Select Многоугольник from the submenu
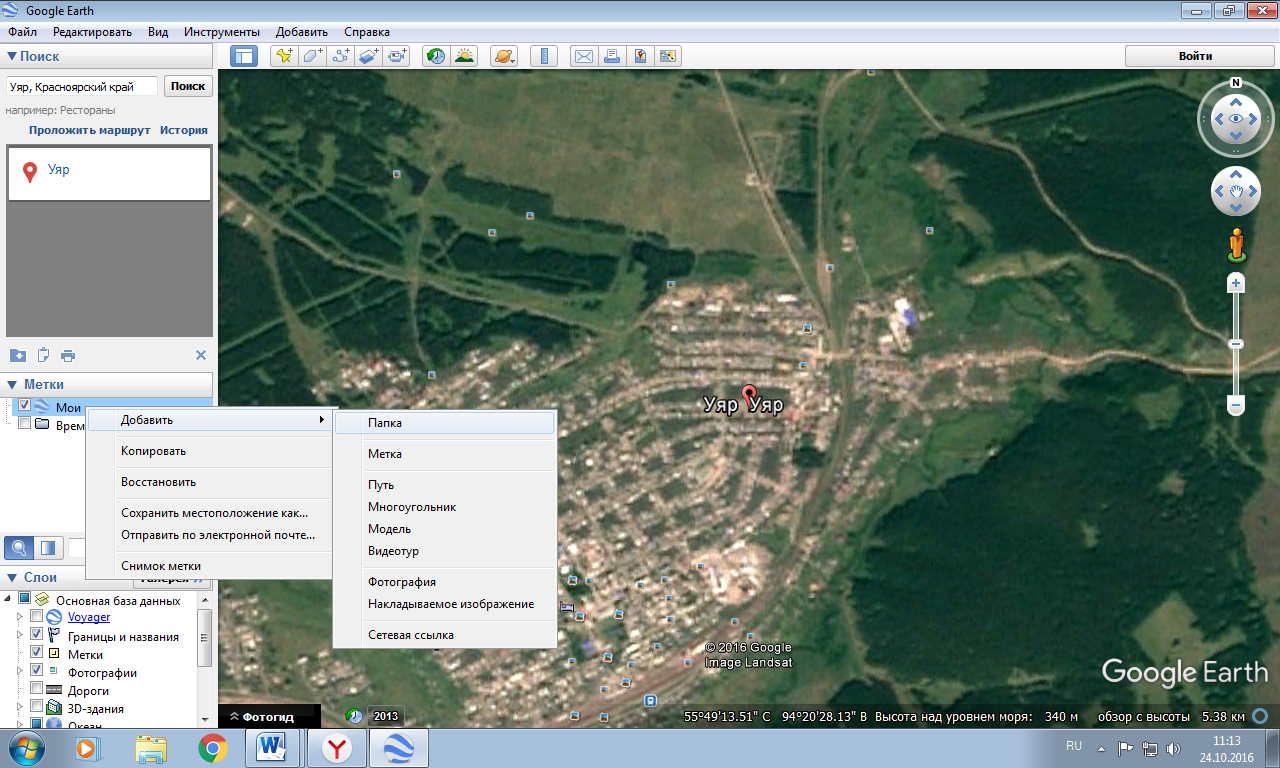 point(412,507)
